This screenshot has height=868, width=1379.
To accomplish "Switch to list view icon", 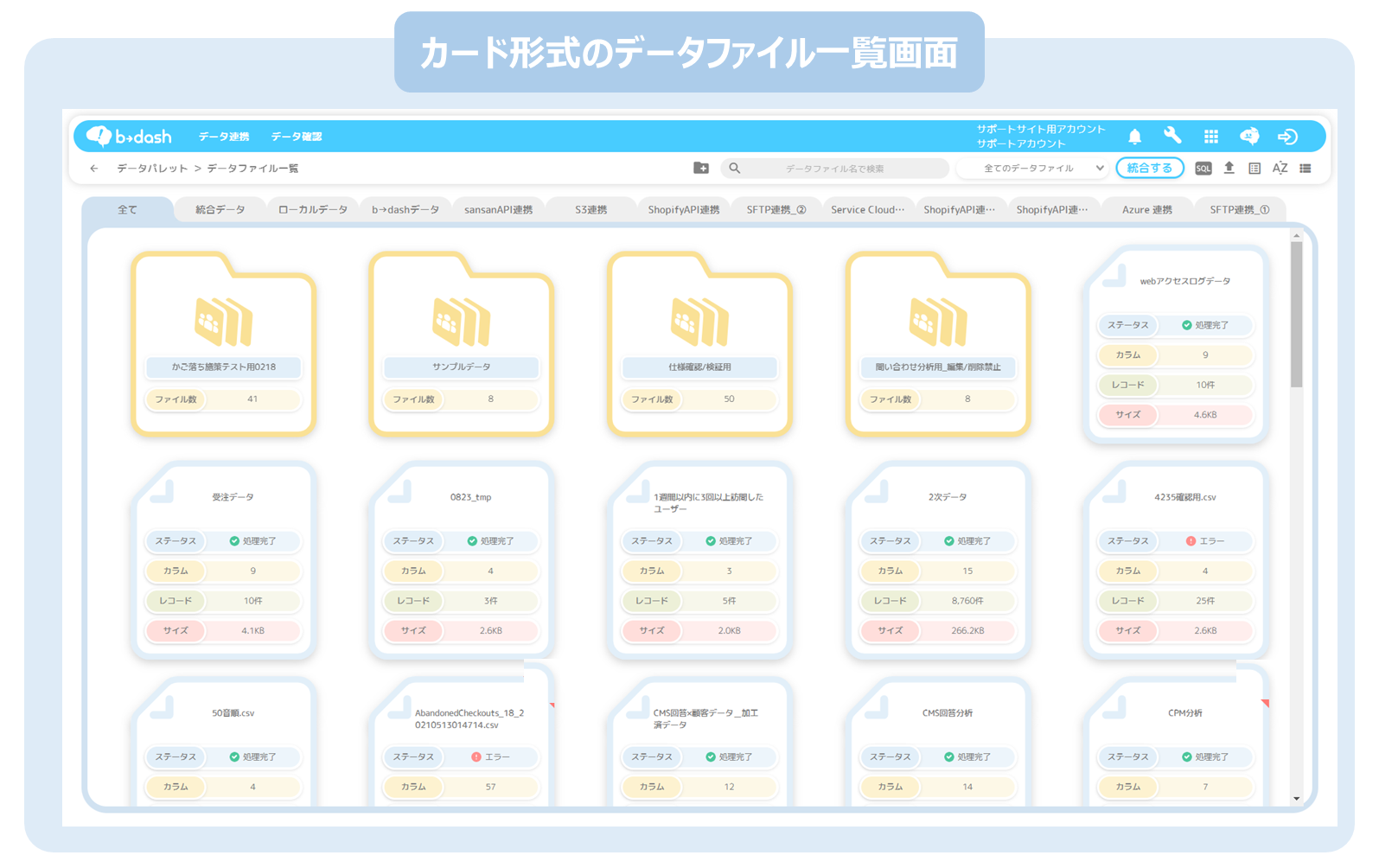I will pyautogui.click(x=1306, y=169).
